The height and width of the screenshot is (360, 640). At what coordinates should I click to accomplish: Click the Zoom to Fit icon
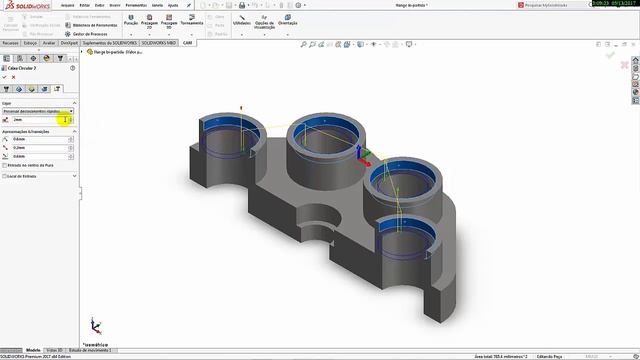(x=303, y=44)
